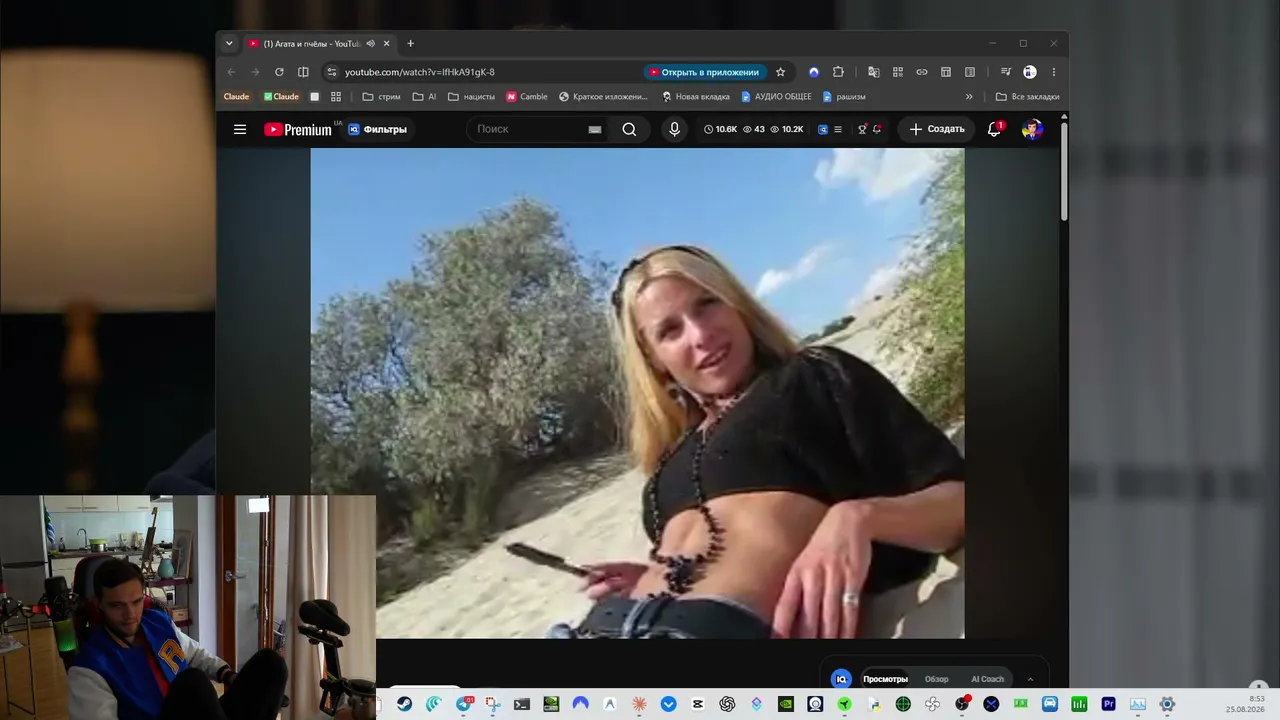Viewport: 1280px width, 720px height.
Task: Open the AI bookmarks folder
Action: 424,97
